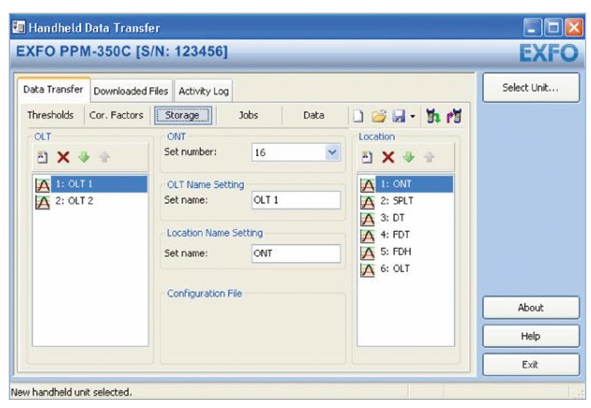This screenshot has width=591, height=408.
Task: Click the Location Name Set name field
Action: (x=296, y=253)
